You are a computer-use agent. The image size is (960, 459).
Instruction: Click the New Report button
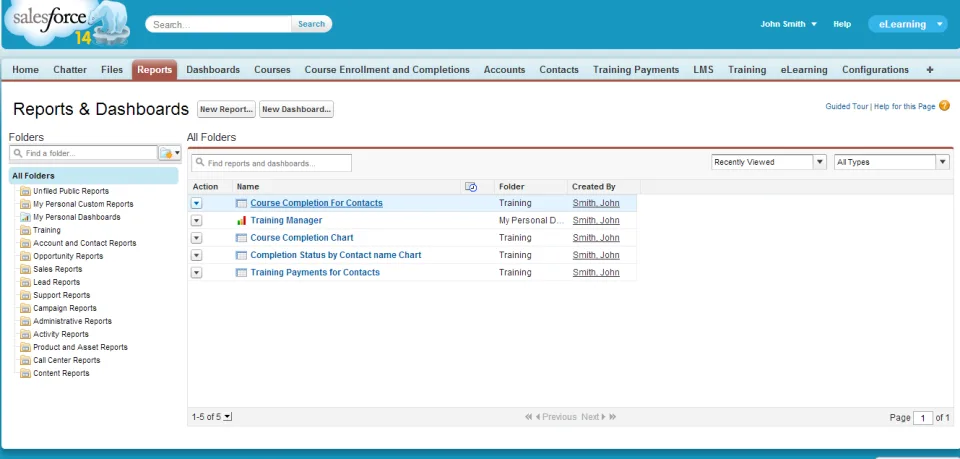227,109
